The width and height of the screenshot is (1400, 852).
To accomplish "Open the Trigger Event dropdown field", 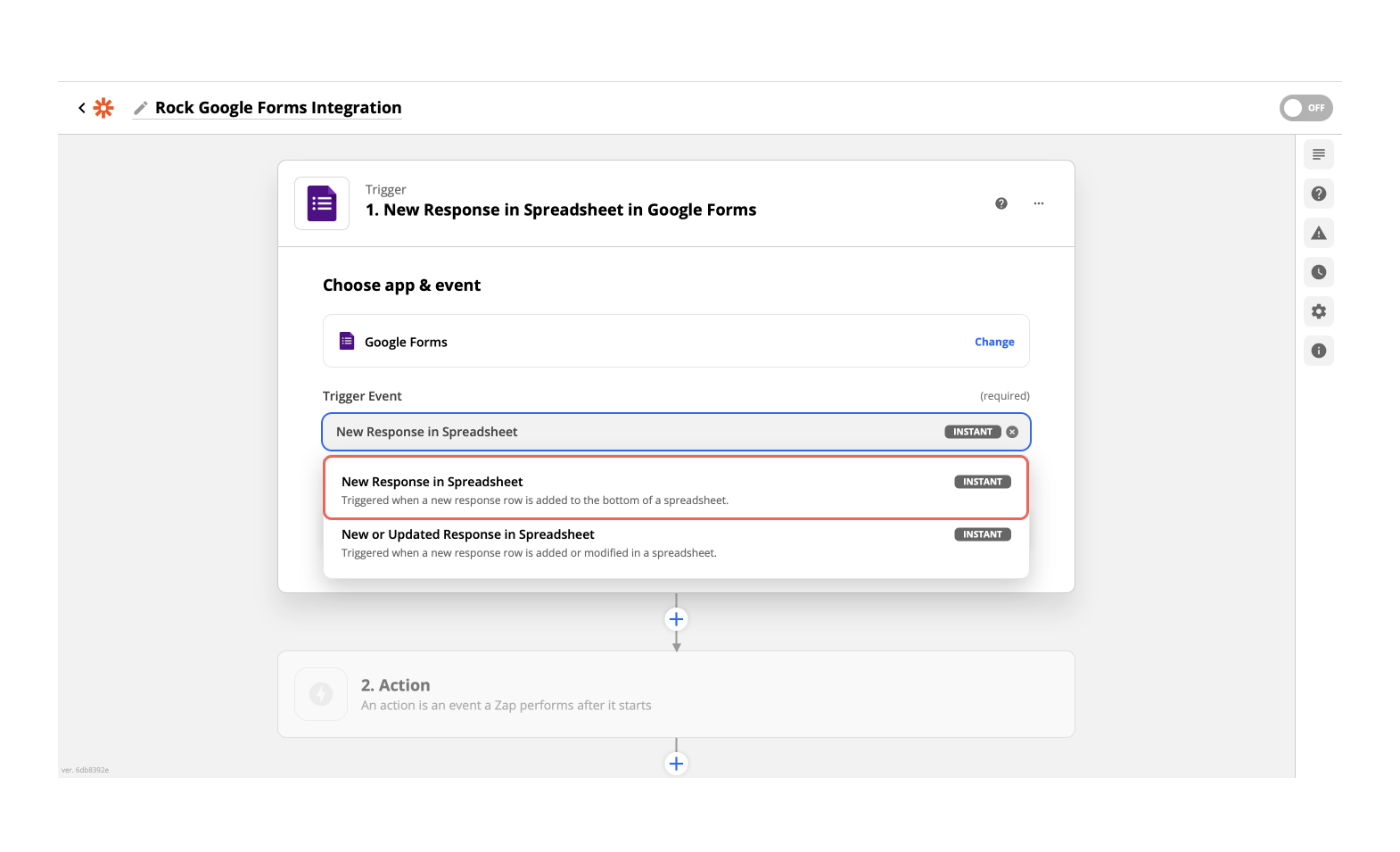I will coord(624,432).
